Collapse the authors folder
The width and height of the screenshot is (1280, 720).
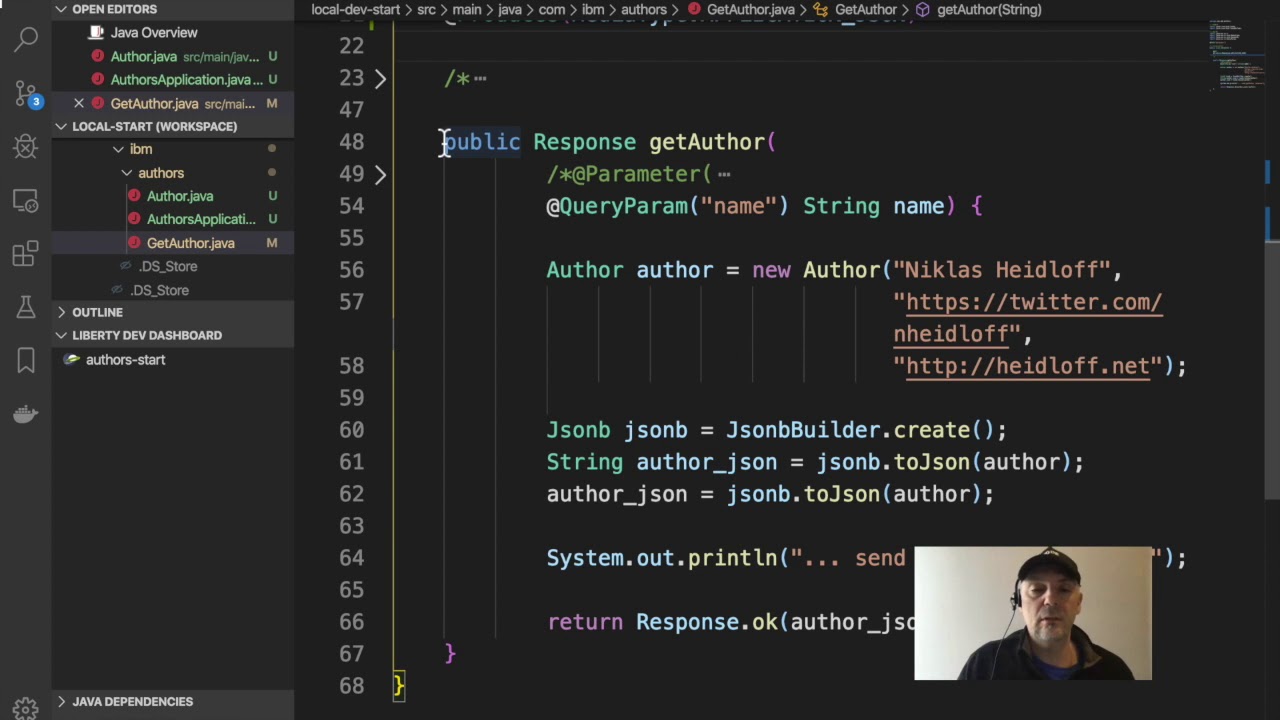[x=127, y=173]
